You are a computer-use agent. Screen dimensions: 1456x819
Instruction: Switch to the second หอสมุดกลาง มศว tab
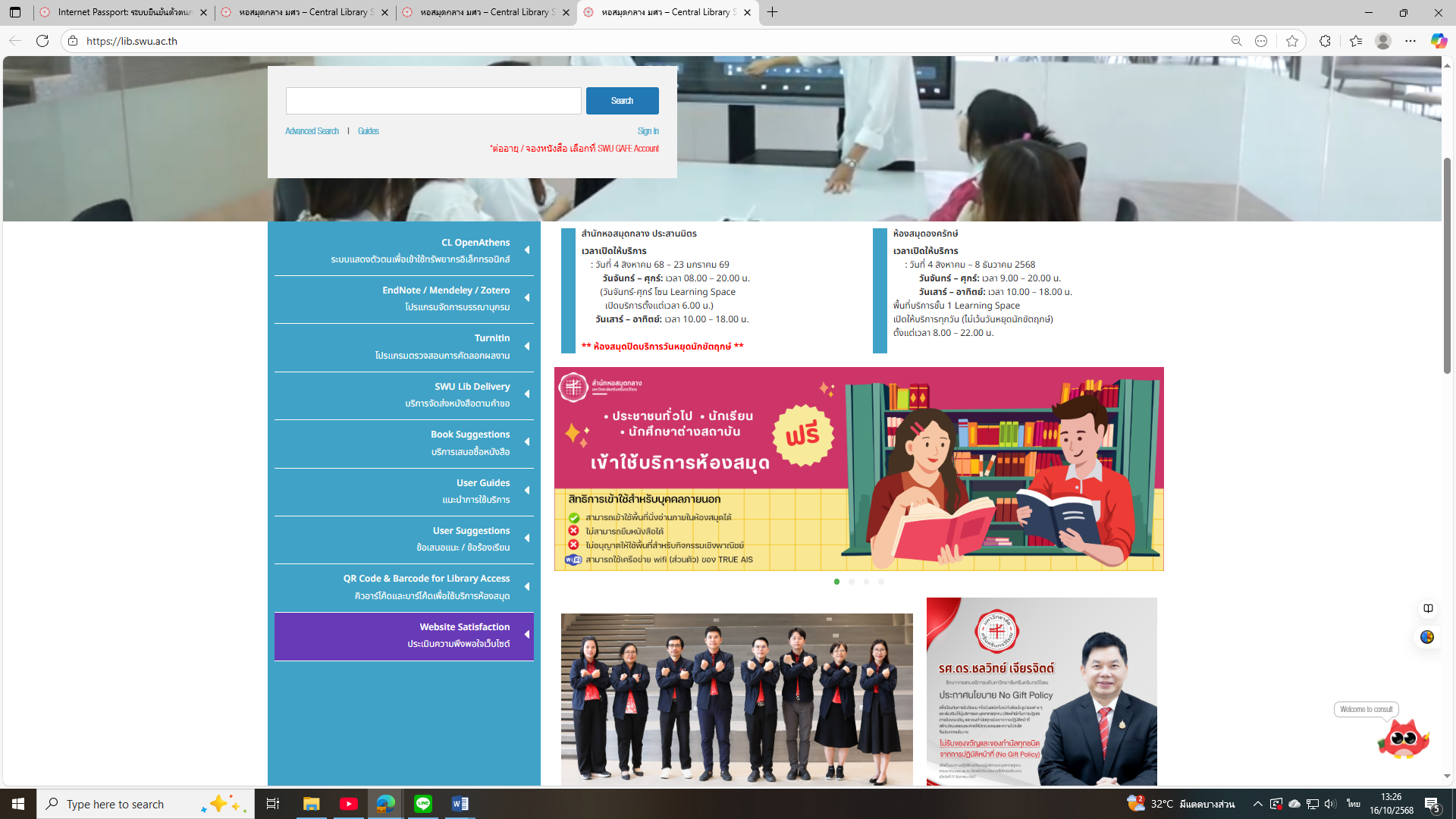(485, 12)
